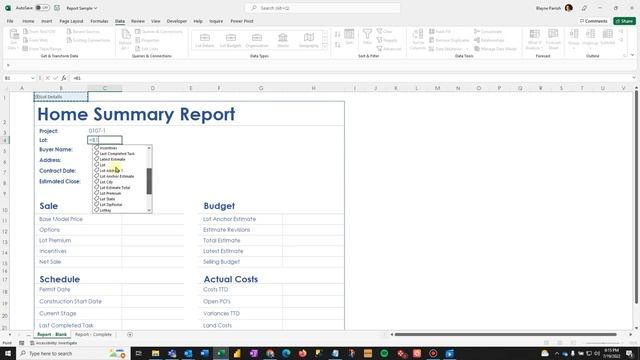Select column G header
The height and width of the screenshot is (360, 640).
(260, 88)
